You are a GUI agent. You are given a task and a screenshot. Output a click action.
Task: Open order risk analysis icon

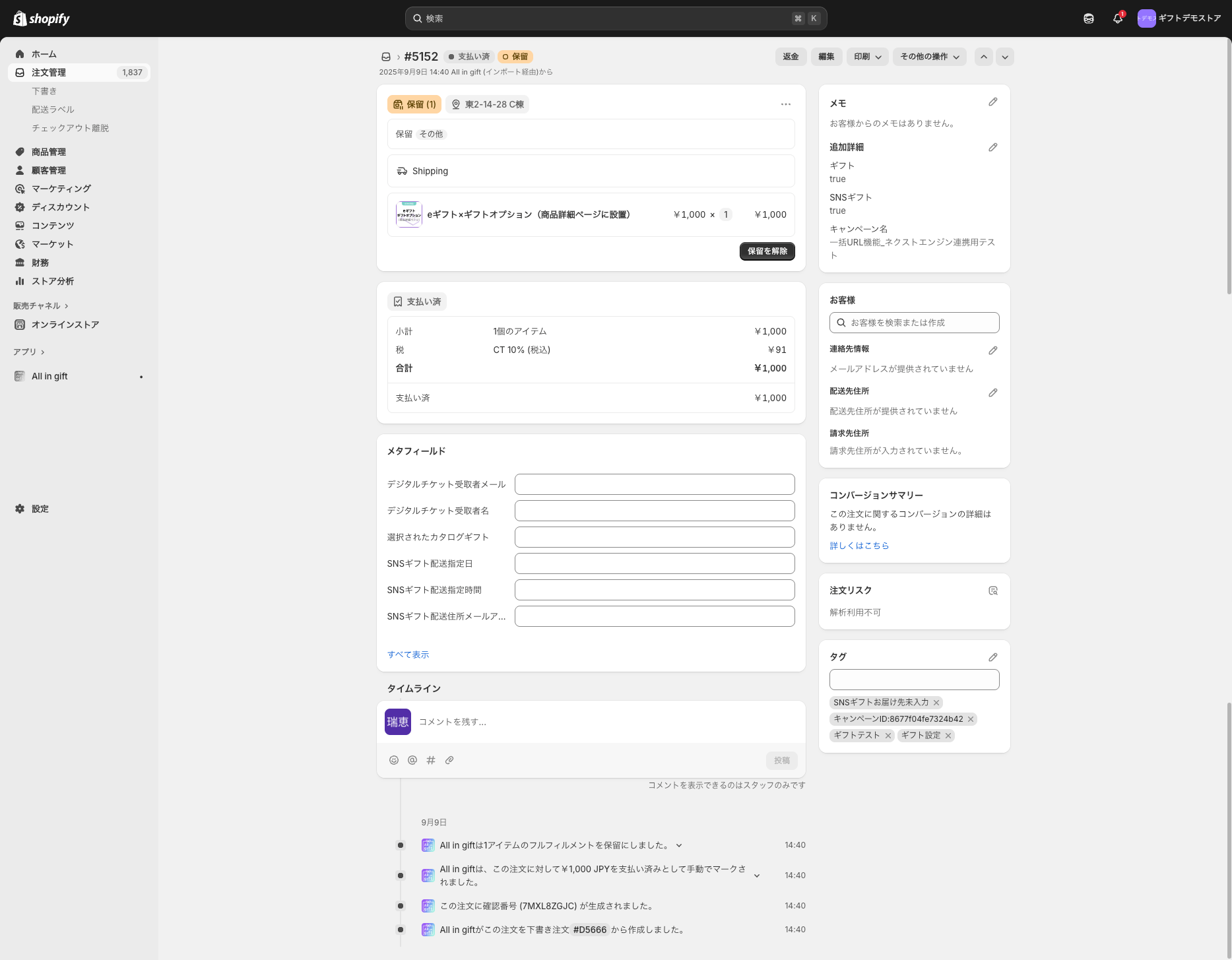tap(992, 591)
